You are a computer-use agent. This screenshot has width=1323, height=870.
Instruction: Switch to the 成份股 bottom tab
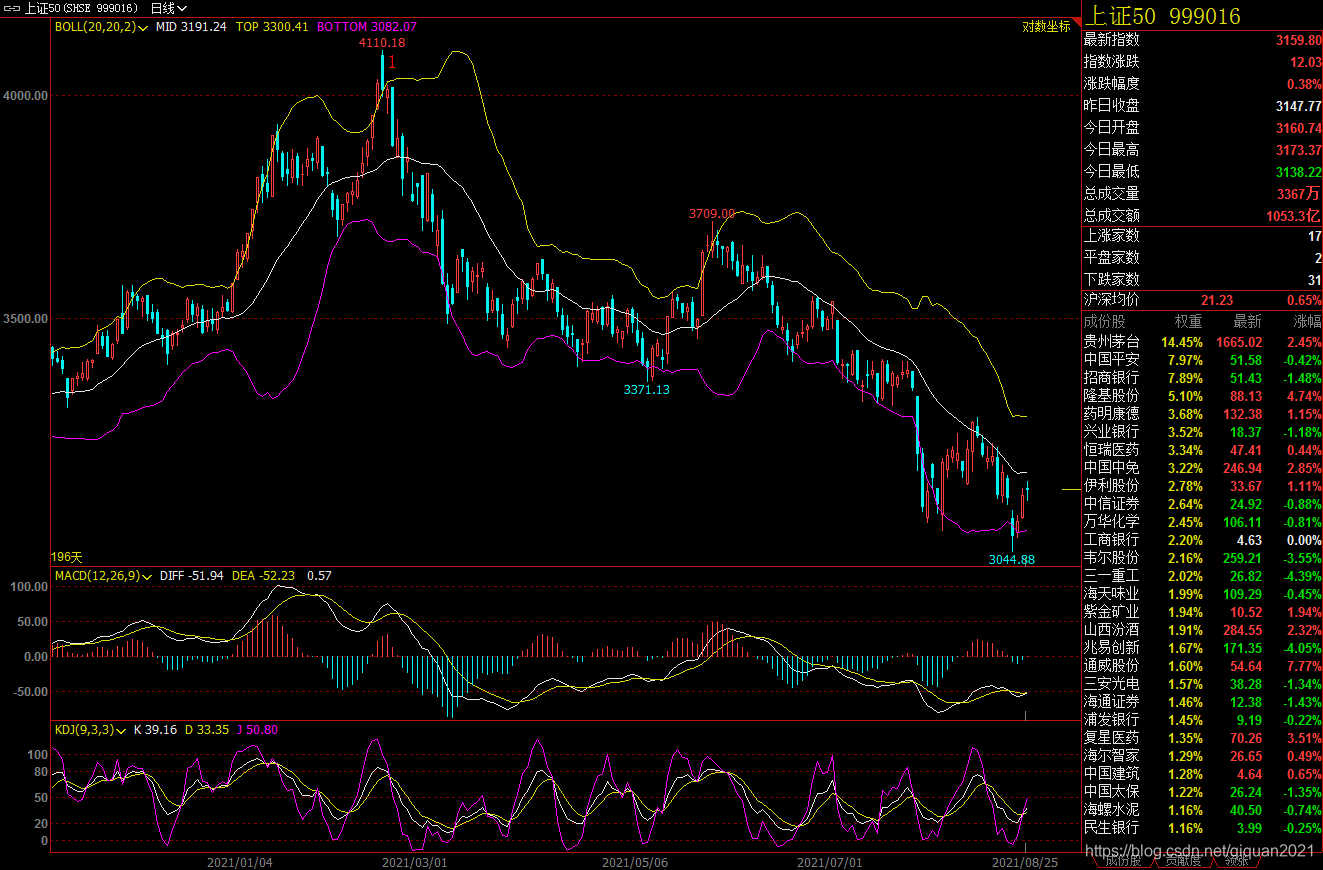coord(1123,861)
